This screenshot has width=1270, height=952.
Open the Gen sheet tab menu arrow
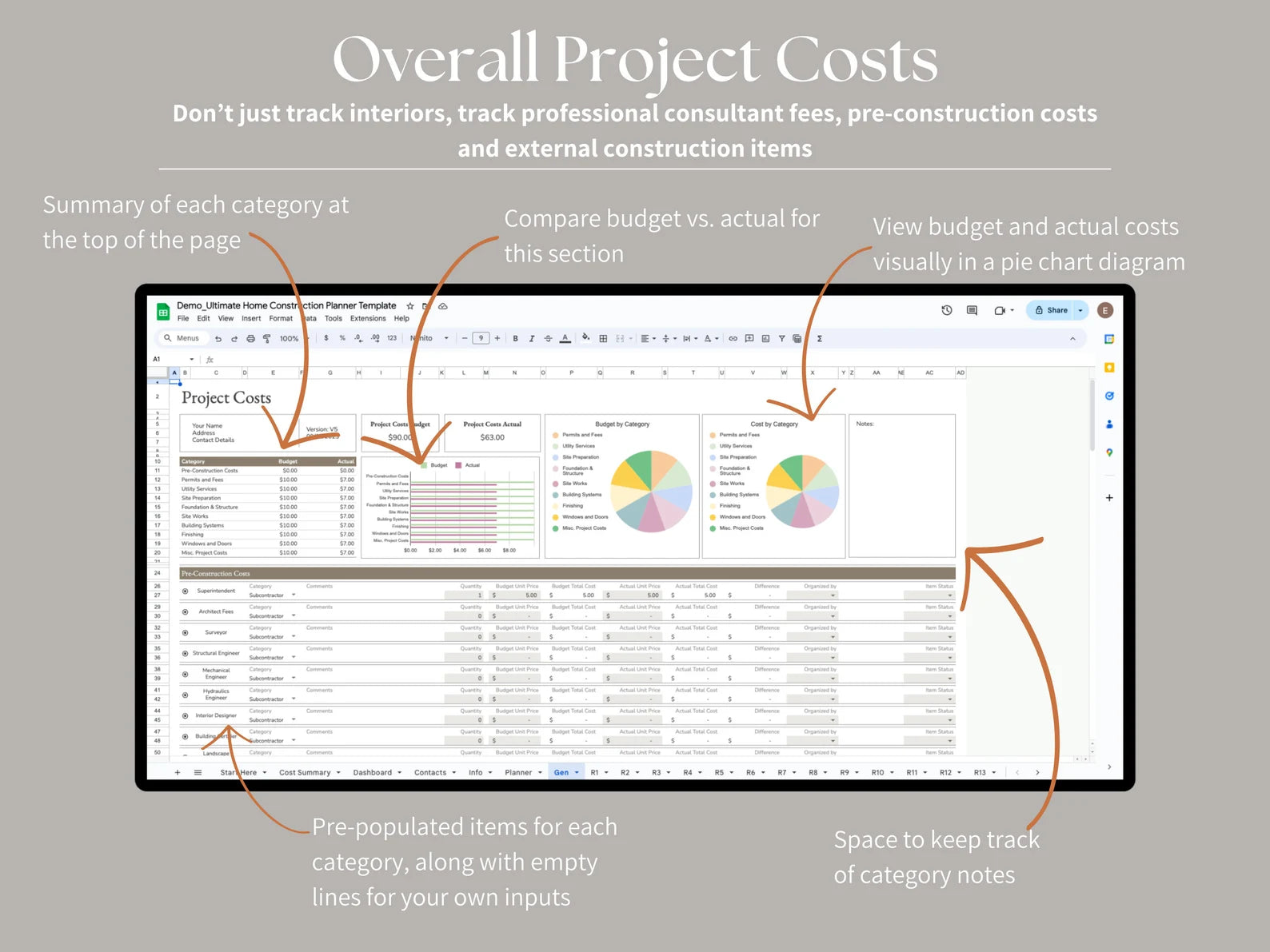pos(577,773)
